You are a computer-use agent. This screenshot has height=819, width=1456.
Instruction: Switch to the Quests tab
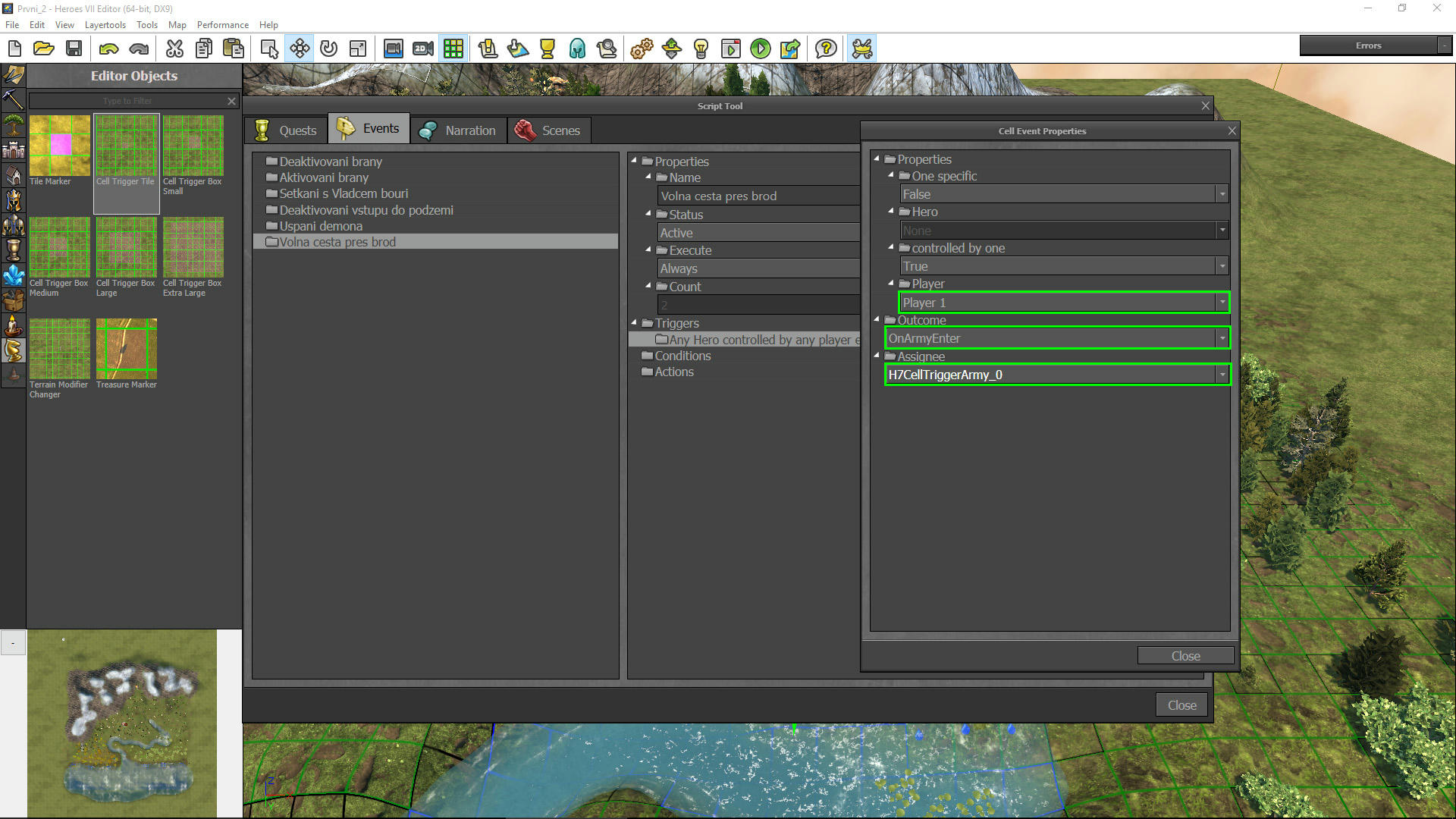(285, 130)
